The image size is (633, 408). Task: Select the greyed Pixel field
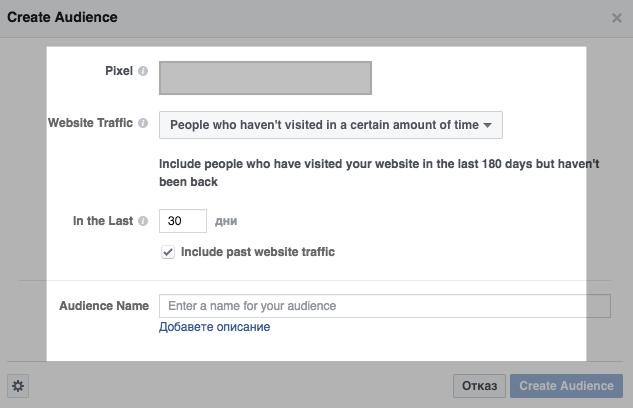[x=265, y=78]
